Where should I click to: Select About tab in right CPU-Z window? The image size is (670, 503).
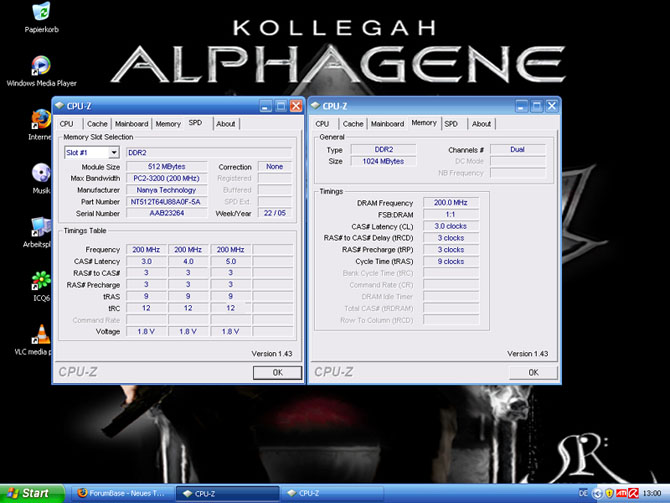point(481,124)
